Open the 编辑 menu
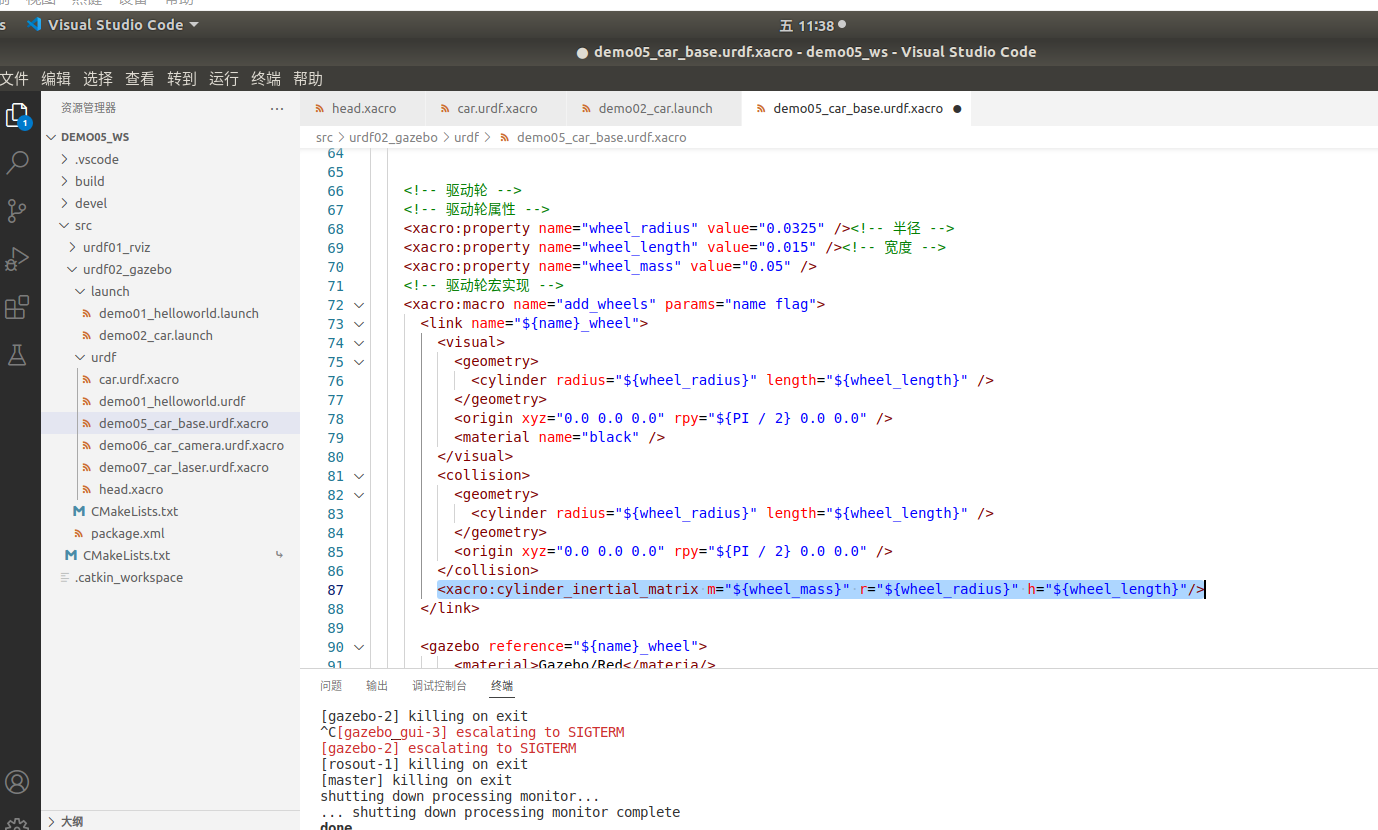 pos(56,79)
